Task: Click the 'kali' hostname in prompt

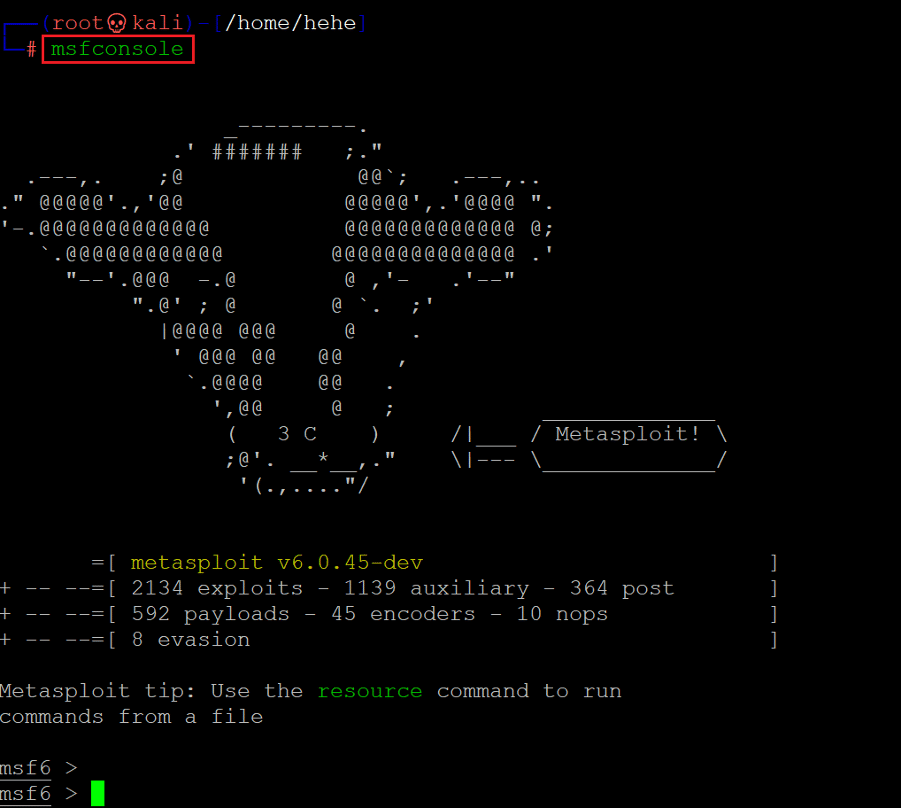Action: click(157, 23)
